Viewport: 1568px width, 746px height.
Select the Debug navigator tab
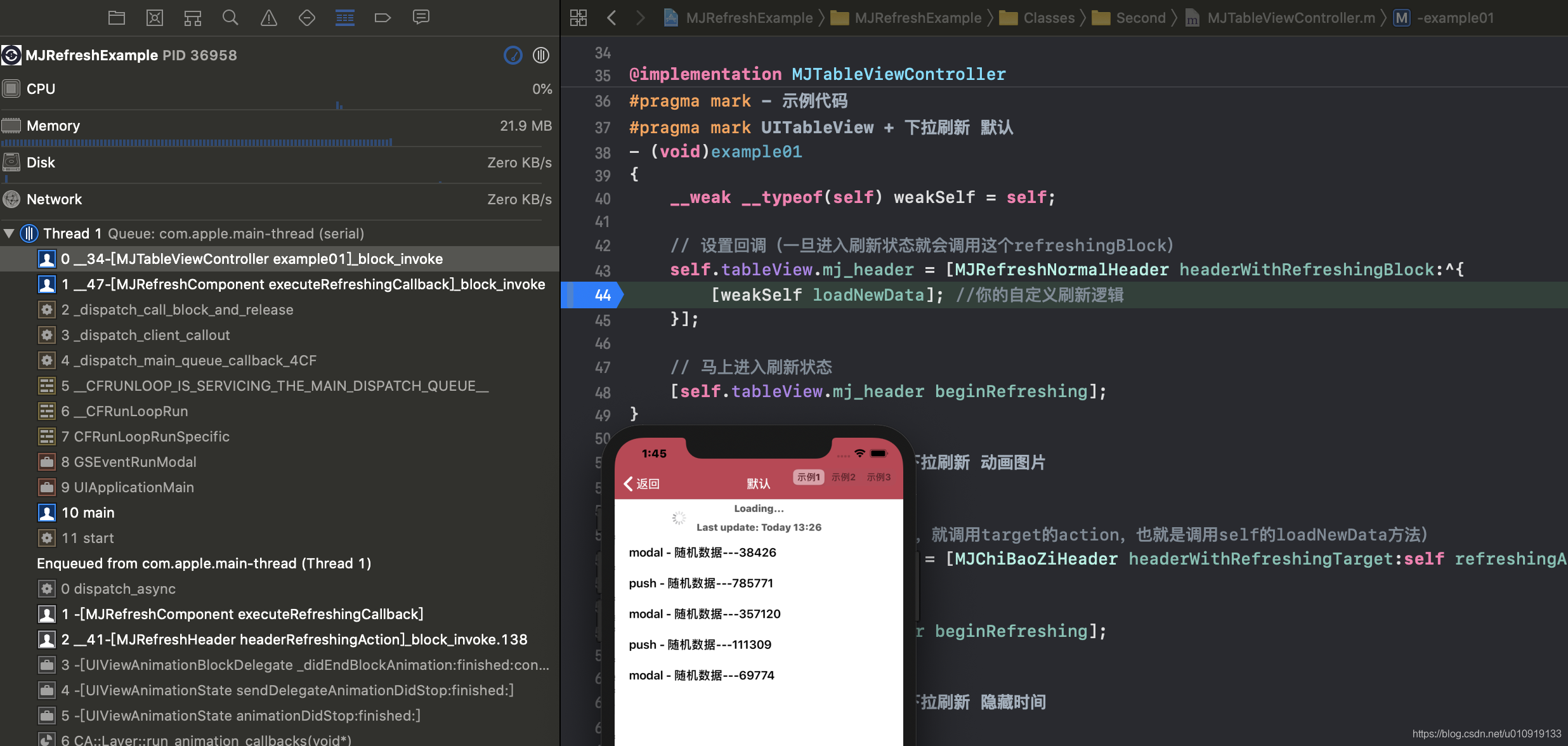tap(345, 18)
